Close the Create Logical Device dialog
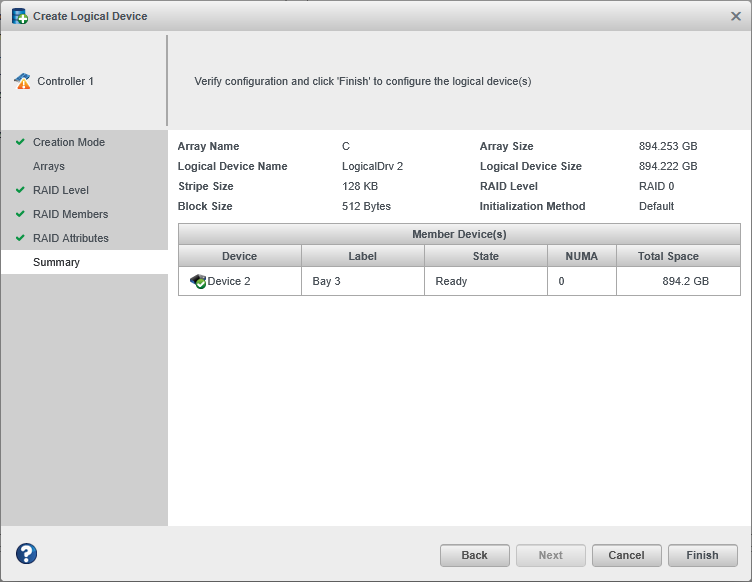 (736, 16)
